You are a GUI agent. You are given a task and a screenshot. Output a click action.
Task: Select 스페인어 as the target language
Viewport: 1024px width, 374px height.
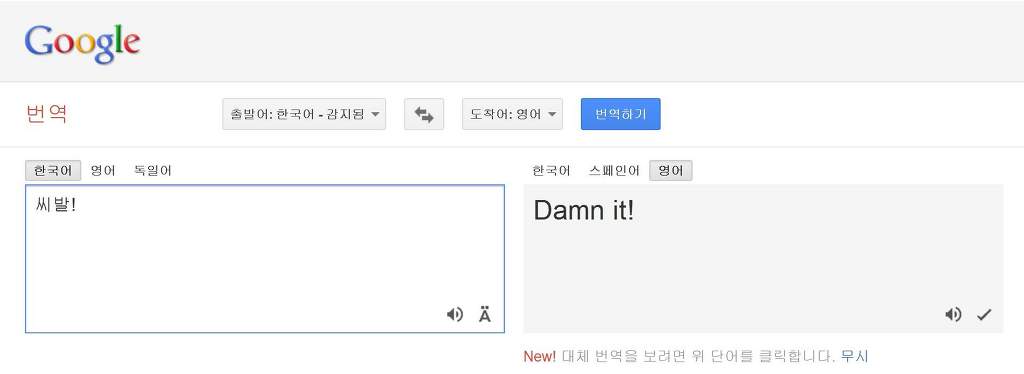[x=614, y=170]
